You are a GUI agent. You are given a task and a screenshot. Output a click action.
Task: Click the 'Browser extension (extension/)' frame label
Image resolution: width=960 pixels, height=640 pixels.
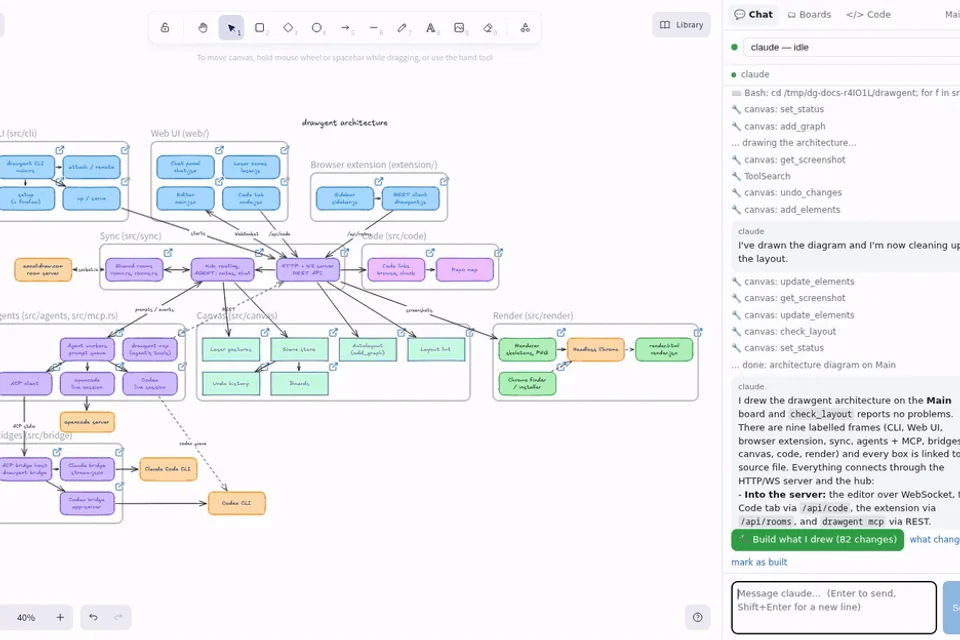(374, 165)
